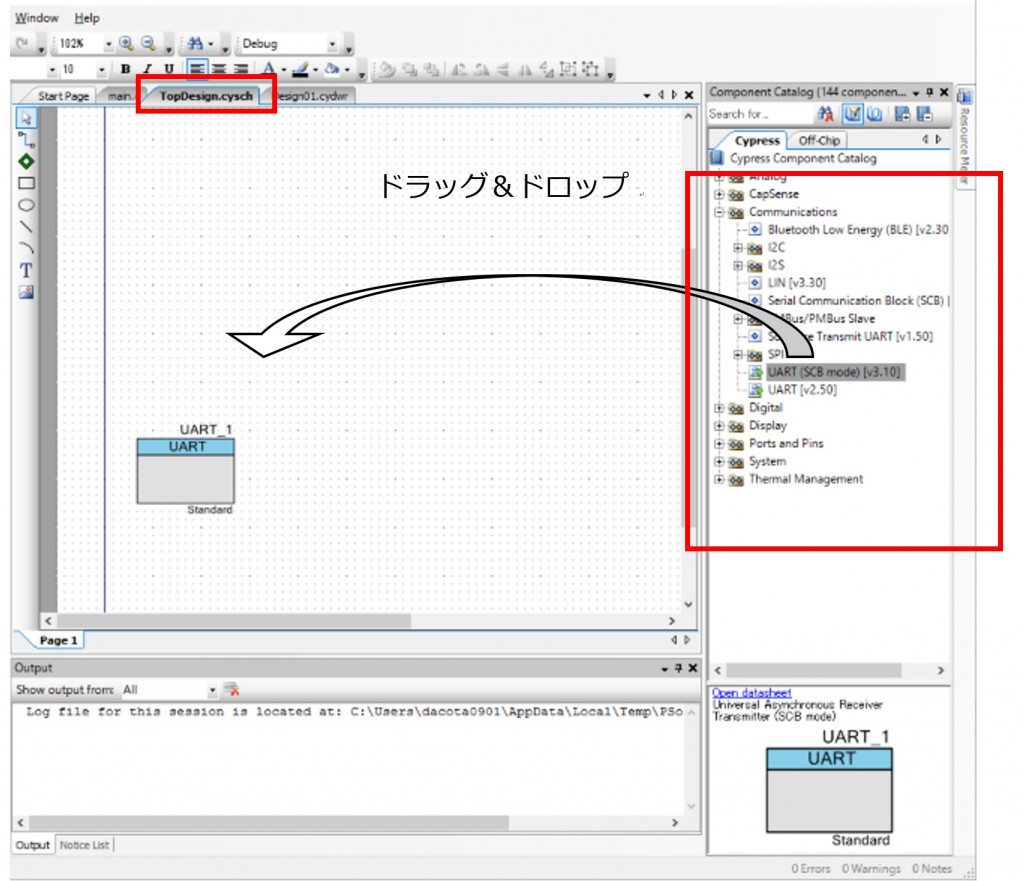Image resolution: width=1024 pixels, height=881 pixels.
Task: Switch to the TopDesign.cysch tab
Action: tap(206, 96)
